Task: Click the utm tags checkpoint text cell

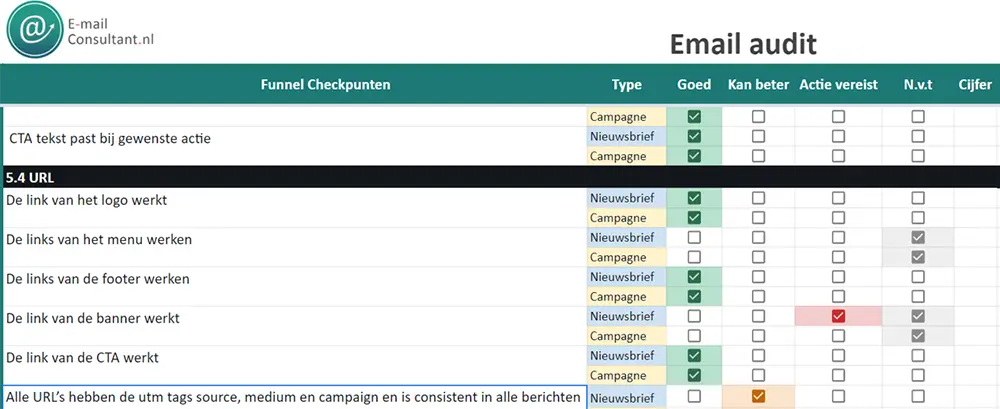Action: [295, 397]
